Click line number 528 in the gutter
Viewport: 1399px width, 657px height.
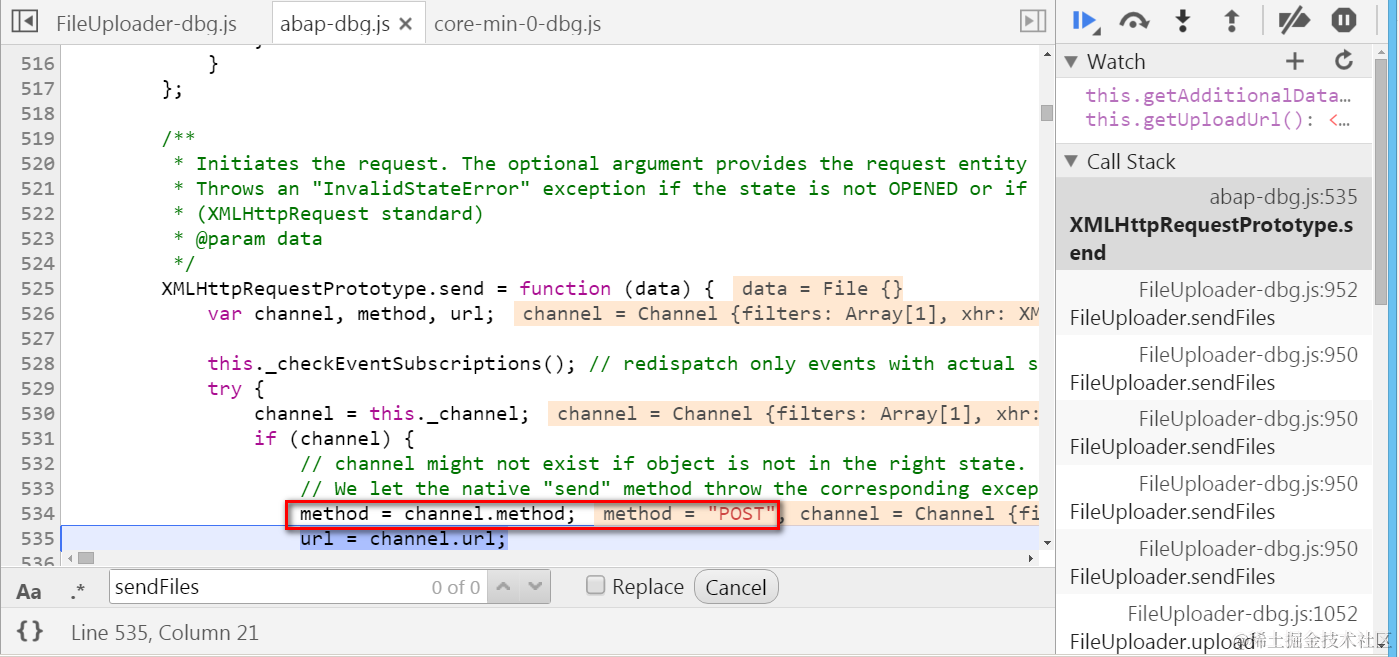[38, 364]
